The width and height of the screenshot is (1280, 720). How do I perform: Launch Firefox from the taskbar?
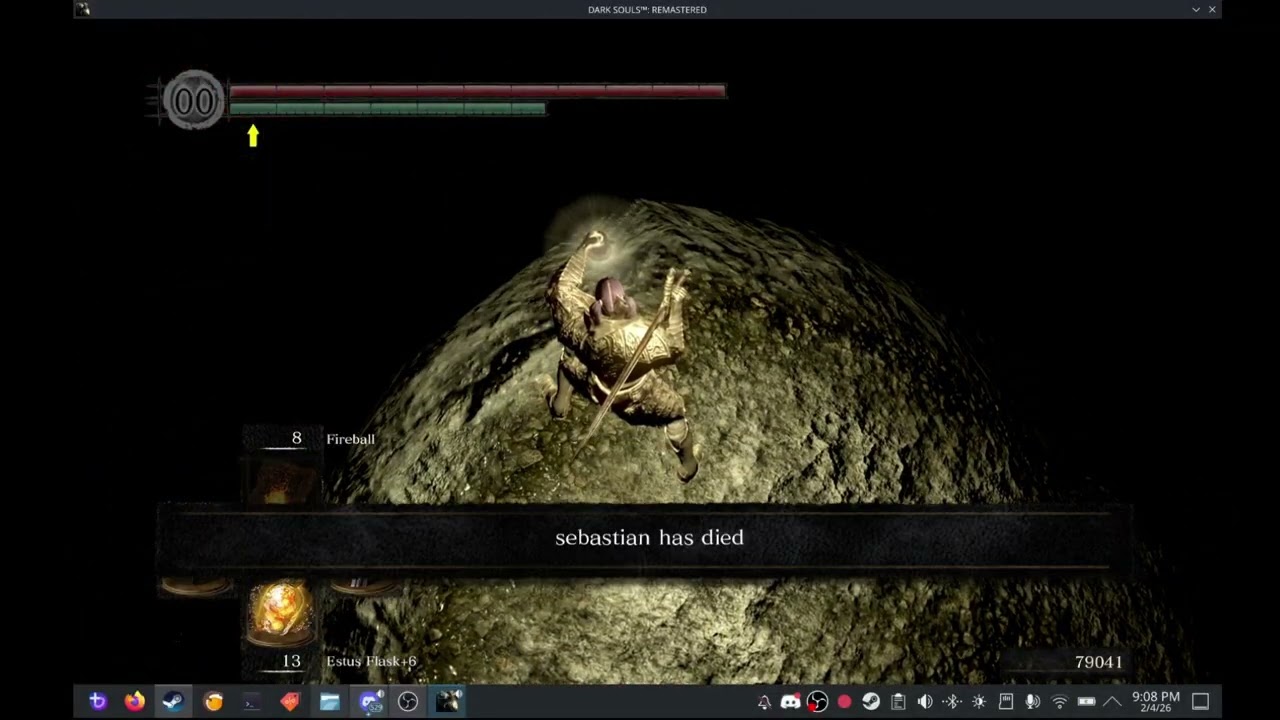point(134,702)
